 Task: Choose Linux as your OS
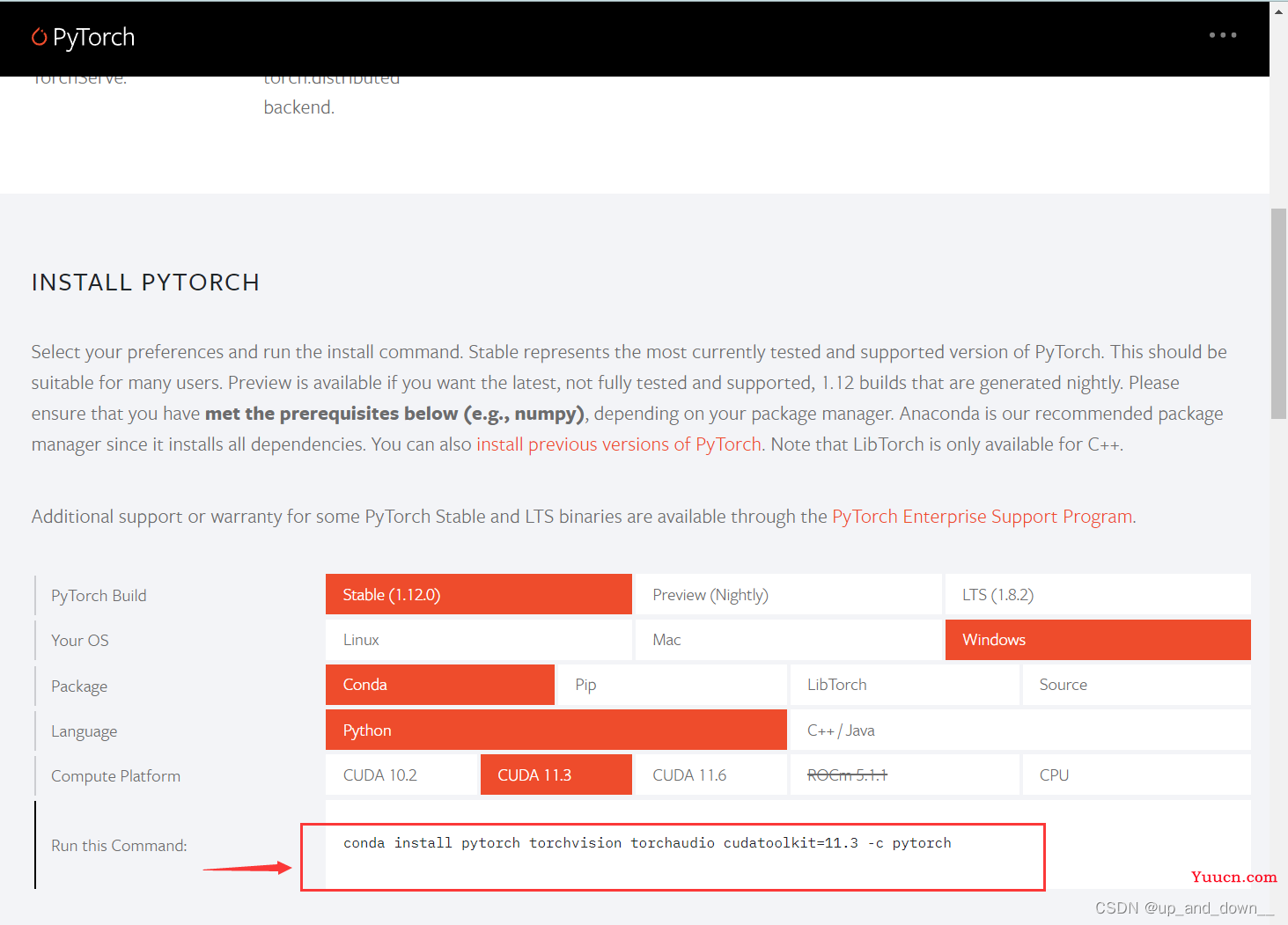click(479, 640)
